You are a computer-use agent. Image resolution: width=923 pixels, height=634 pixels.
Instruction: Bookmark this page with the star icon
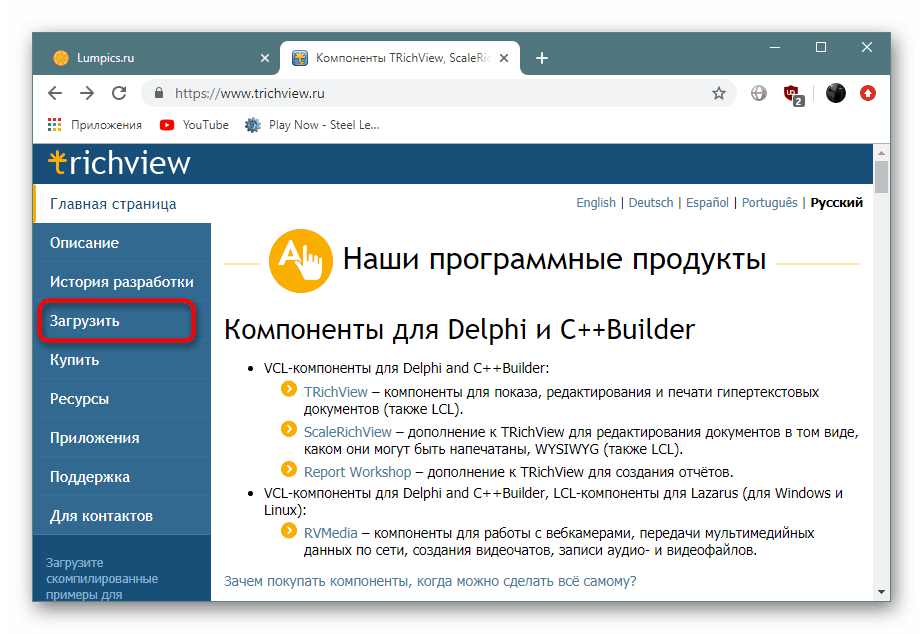pos(719,93)
